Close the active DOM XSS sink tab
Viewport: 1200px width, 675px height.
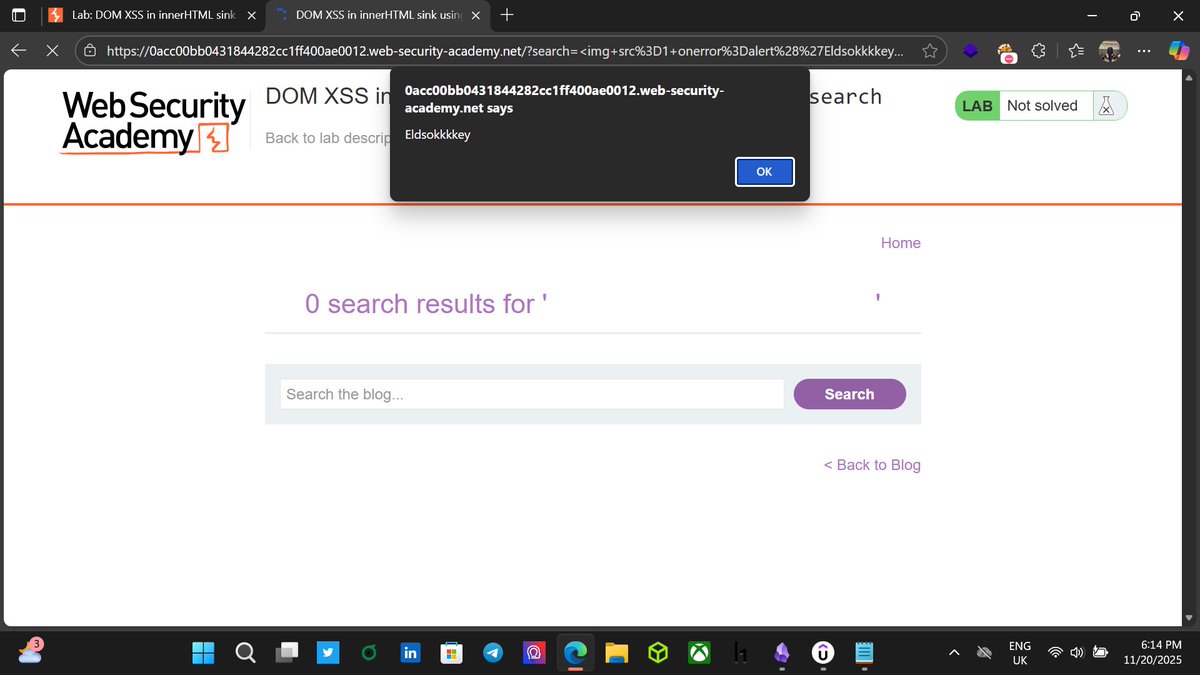coord(476,15)
